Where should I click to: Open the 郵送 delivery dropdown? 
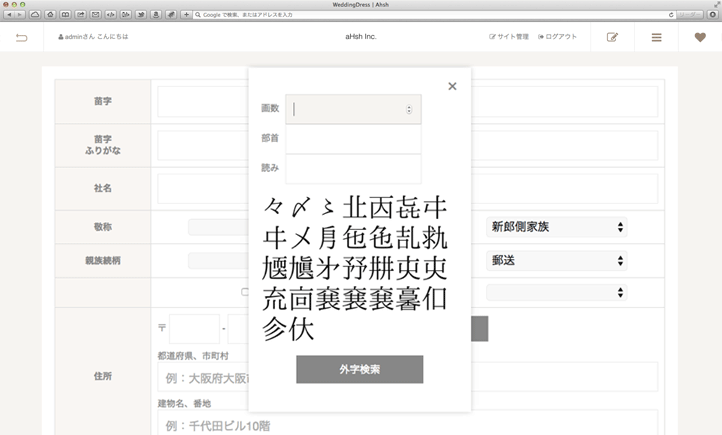pyautogui.click(x=557, y=261)
